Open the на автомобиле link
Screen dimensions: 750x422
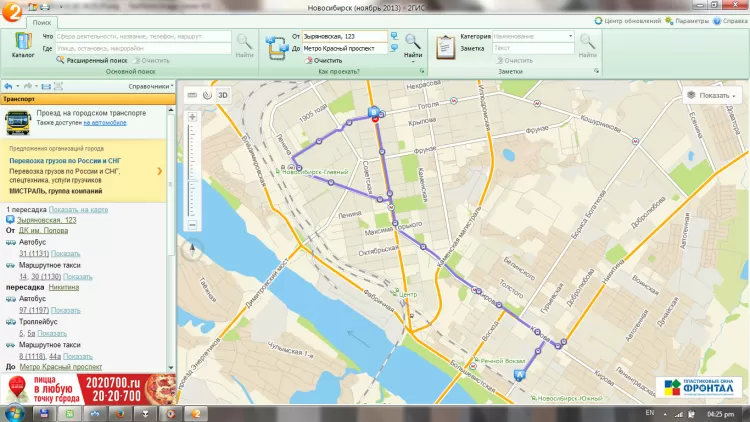point(105,122)
